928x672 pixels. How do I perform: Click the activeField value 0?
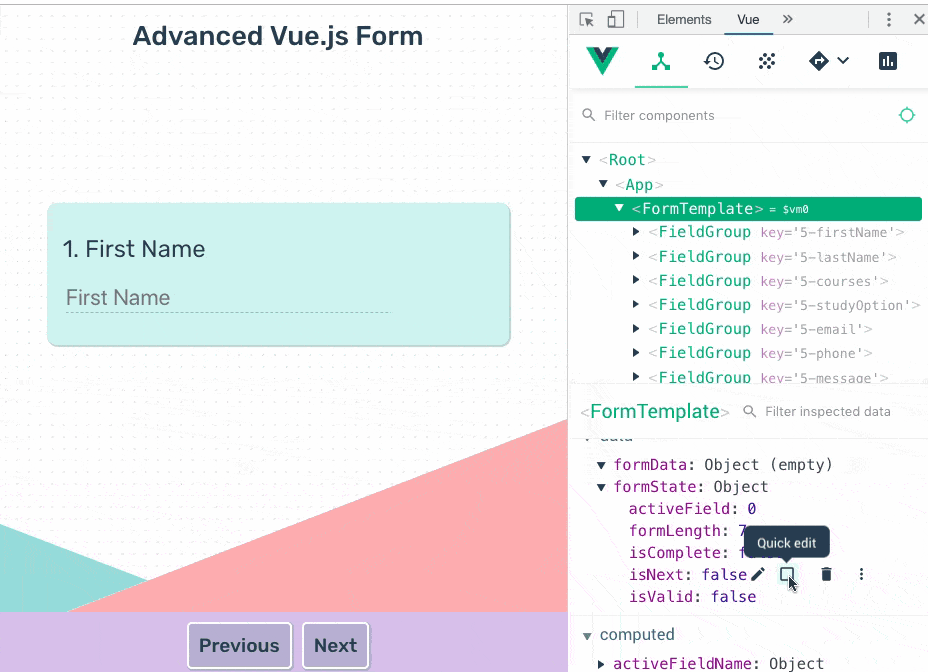[751, 509]
